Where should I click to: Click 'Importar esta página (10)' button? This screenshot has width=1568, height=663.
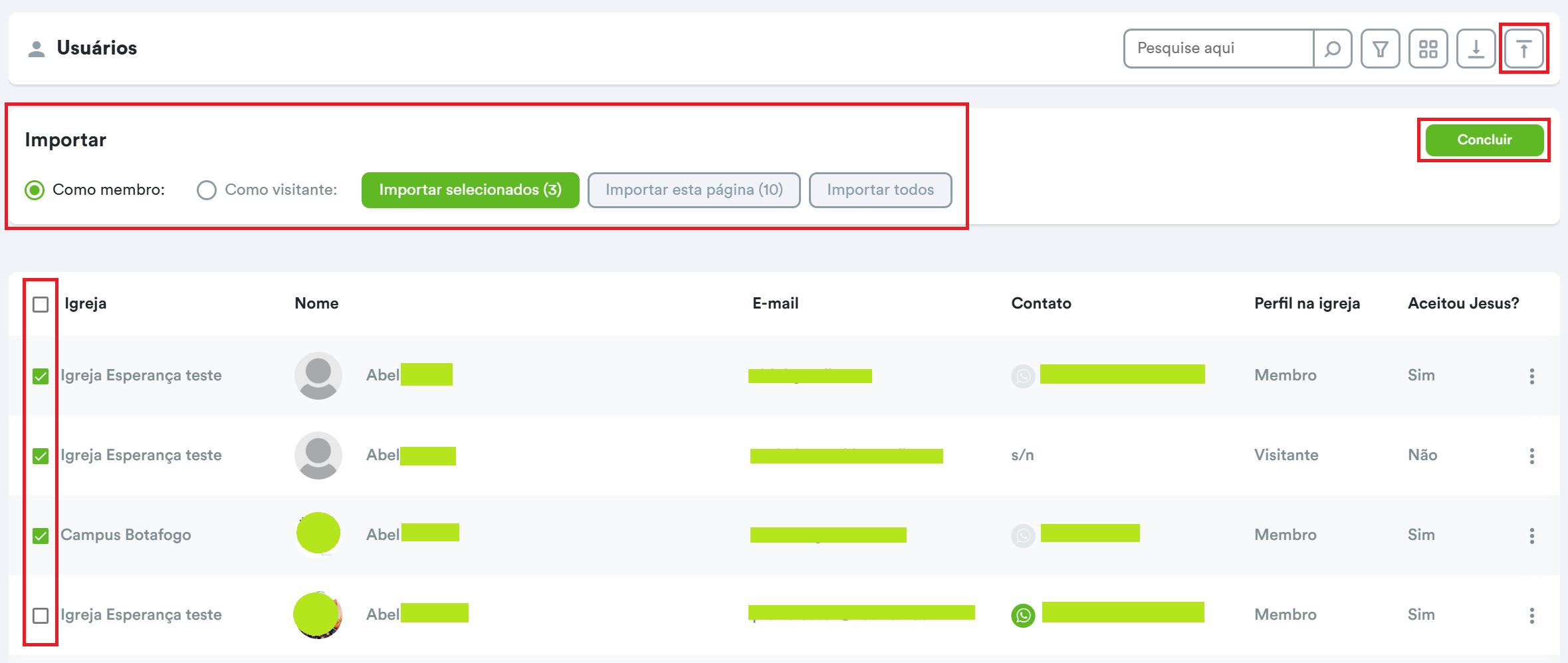coord(693,190)
